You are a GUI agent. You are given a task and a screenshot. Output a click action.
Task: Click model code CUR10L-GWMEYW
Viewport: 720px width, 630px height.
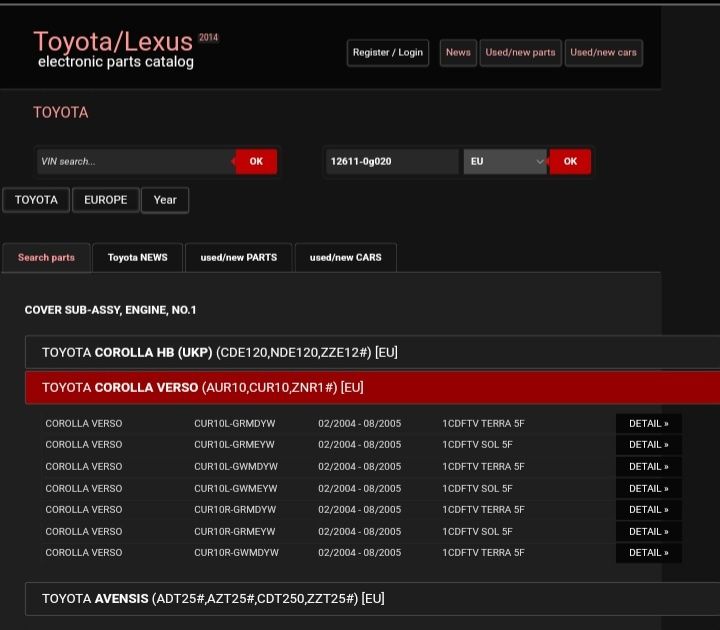(x=236, y=489)
